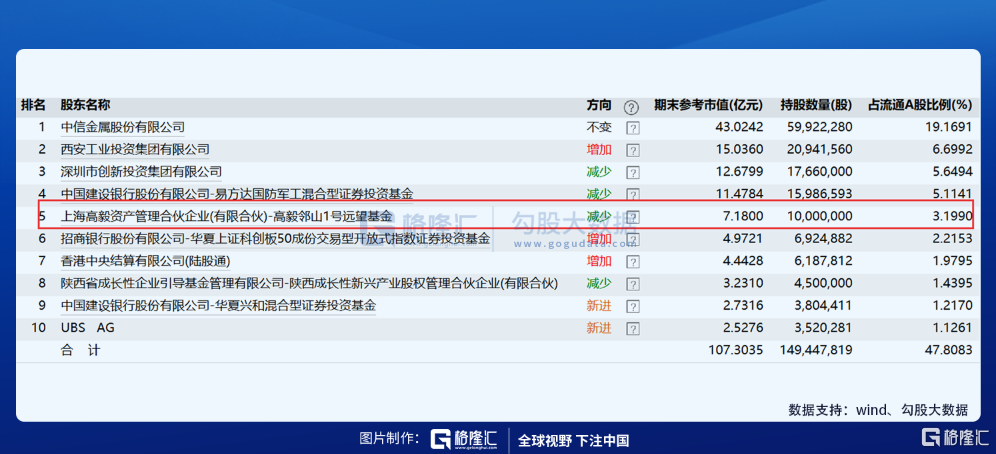Click 减少 direction for 深圳市创新投资集团
The height and width of the screenshot is (454, 996).
click(x=599, y=171)
